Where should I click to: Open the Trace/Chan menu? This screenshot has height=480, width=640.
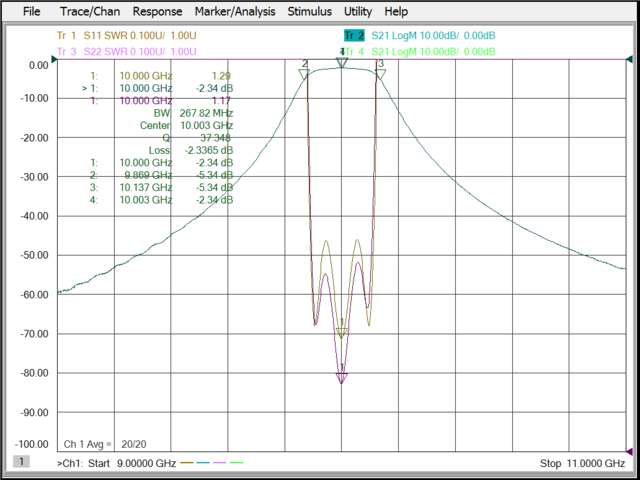pos(90,11)
